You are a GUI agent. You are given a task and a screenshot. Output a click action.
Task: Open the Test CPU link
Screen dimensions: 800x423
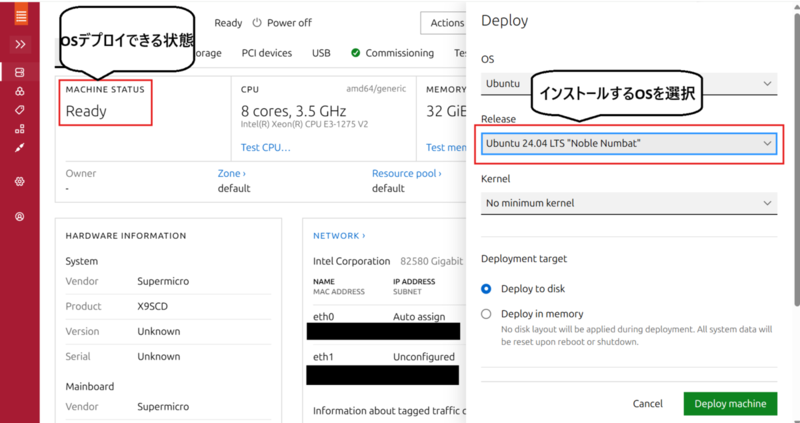tap(266, 148)
